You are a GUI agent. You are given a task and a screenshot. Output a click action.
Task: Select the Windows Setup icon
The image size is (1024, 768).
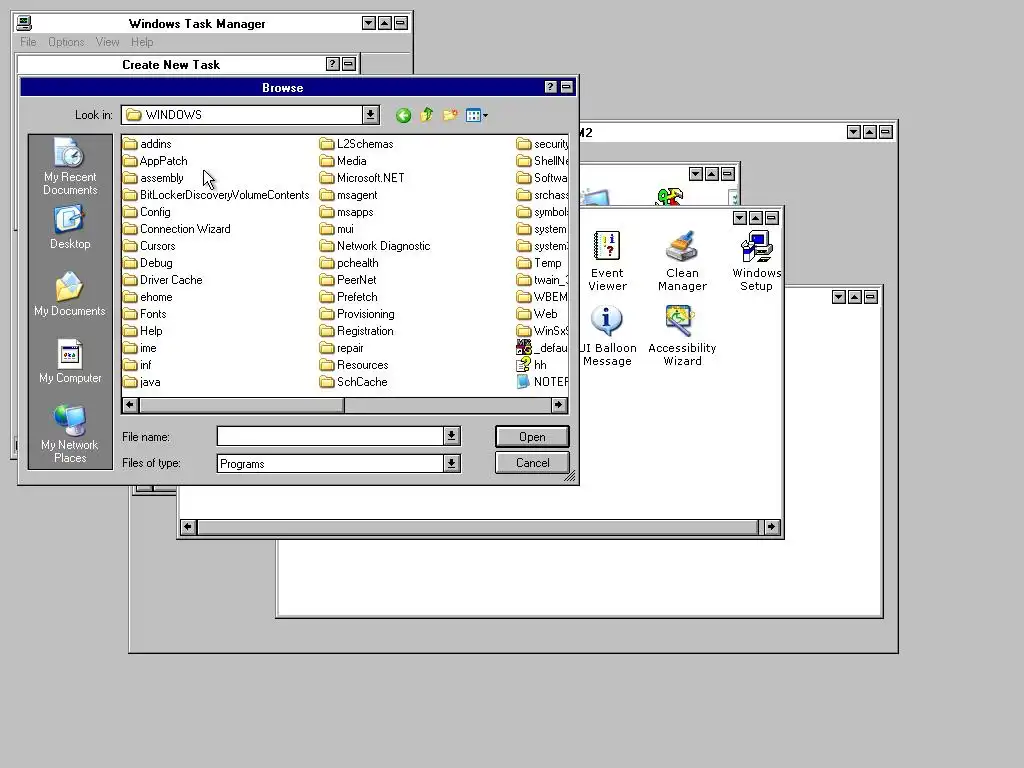(756, 261)
